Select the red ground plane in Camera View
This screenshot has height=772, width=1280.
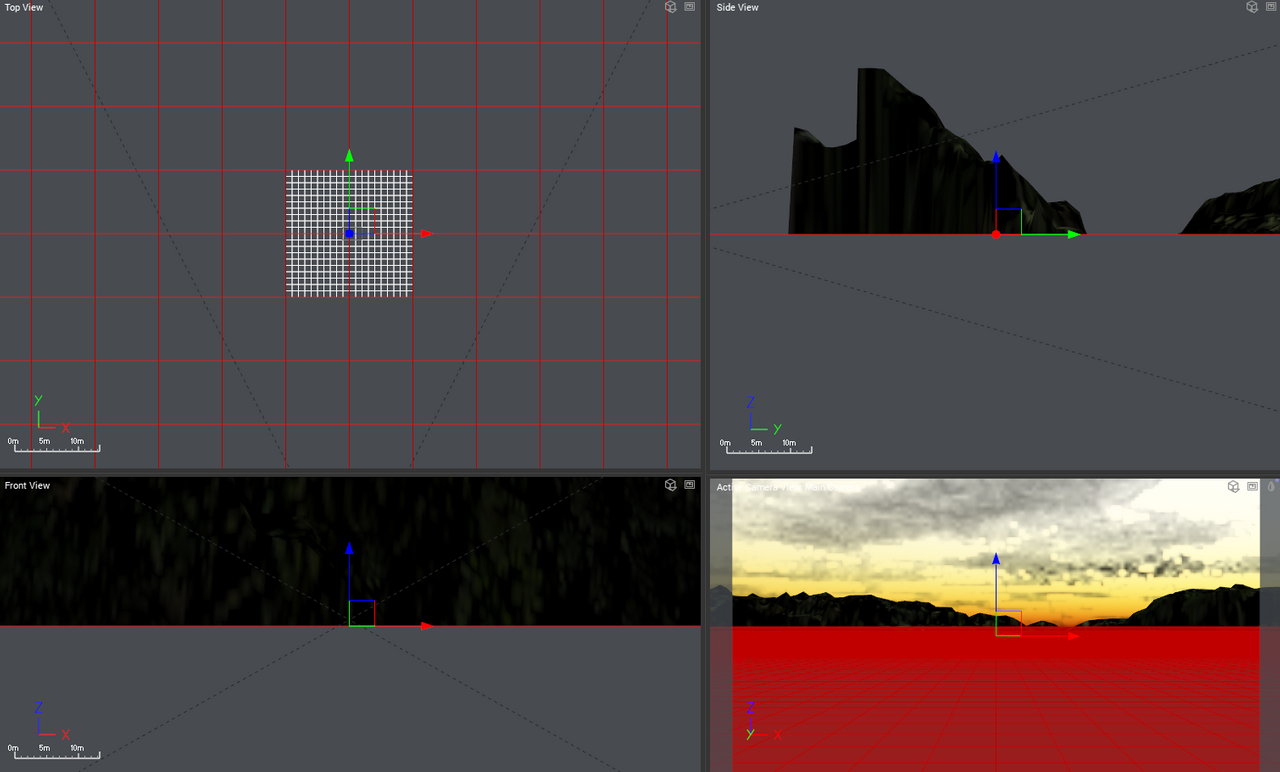pos(996,700)
